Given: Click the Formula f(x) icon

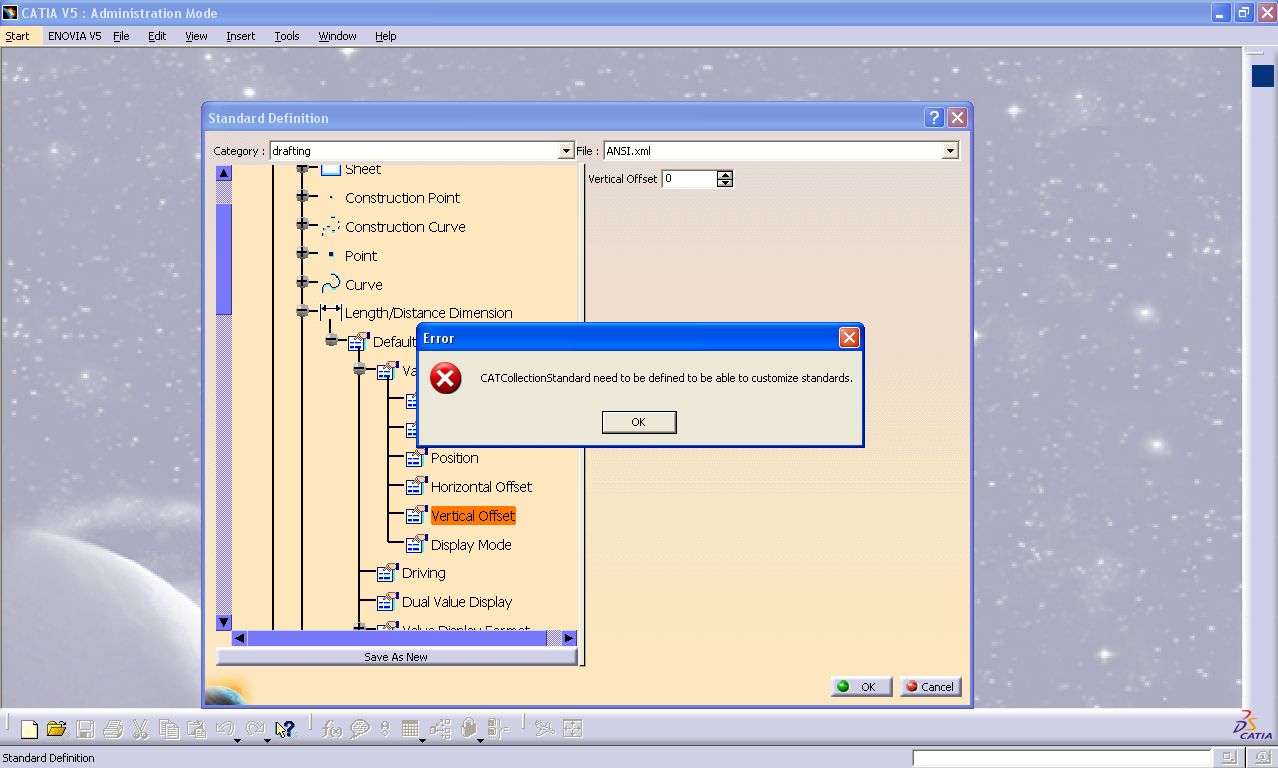Looking at the screenshot, I should pyautogui.click(x=333, y=729).
